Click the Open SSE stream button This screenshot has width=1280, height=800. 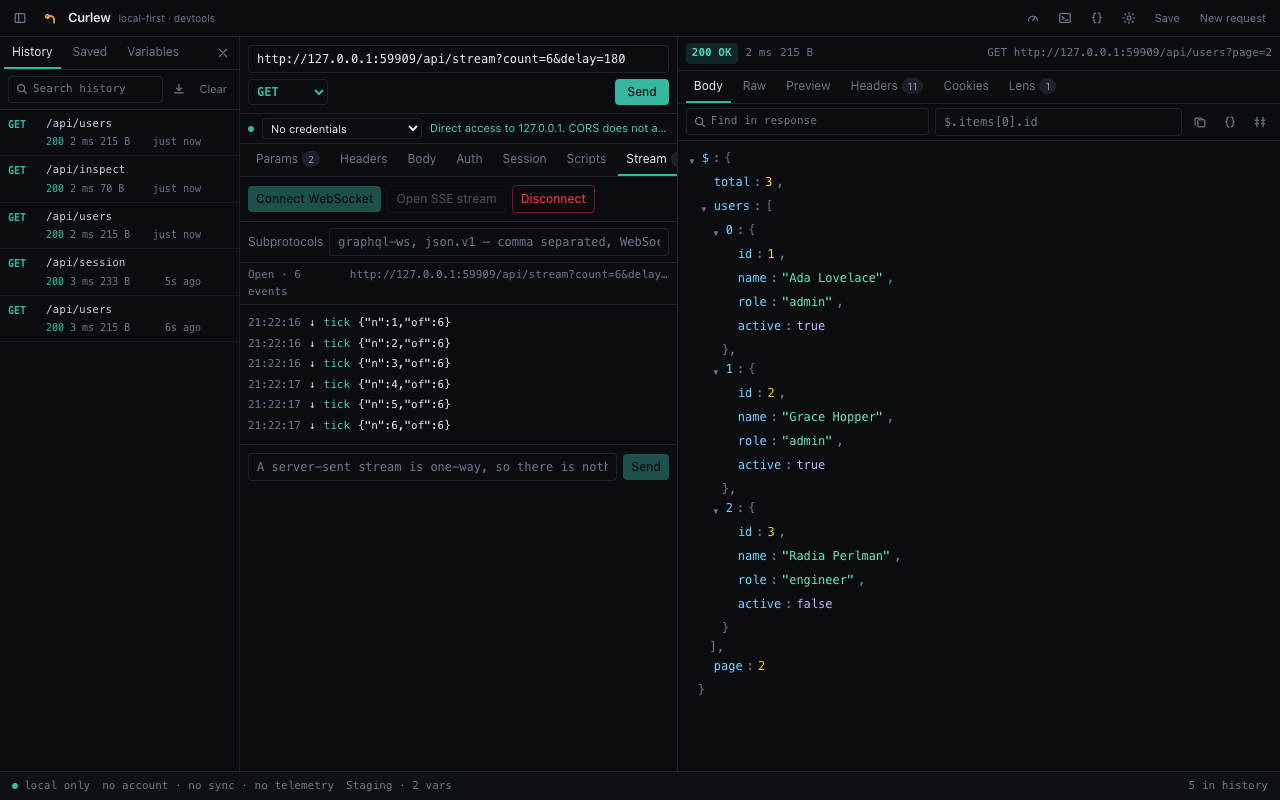[x=446, y=199]
